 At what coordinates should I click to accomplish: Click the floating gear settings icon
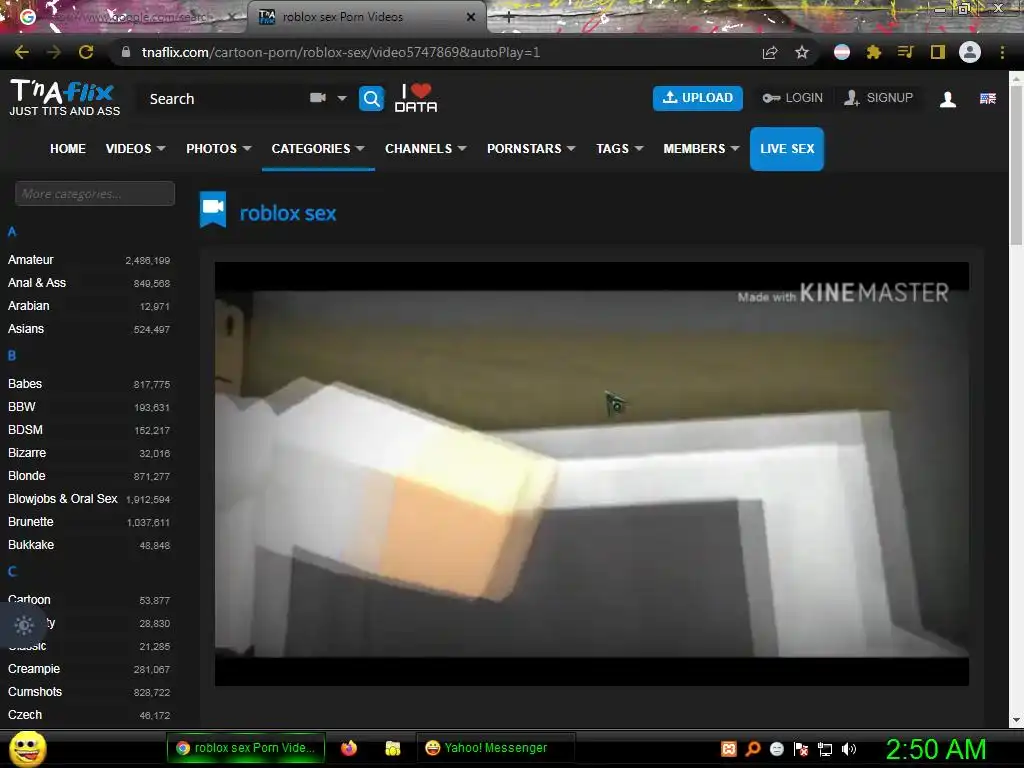24,625
